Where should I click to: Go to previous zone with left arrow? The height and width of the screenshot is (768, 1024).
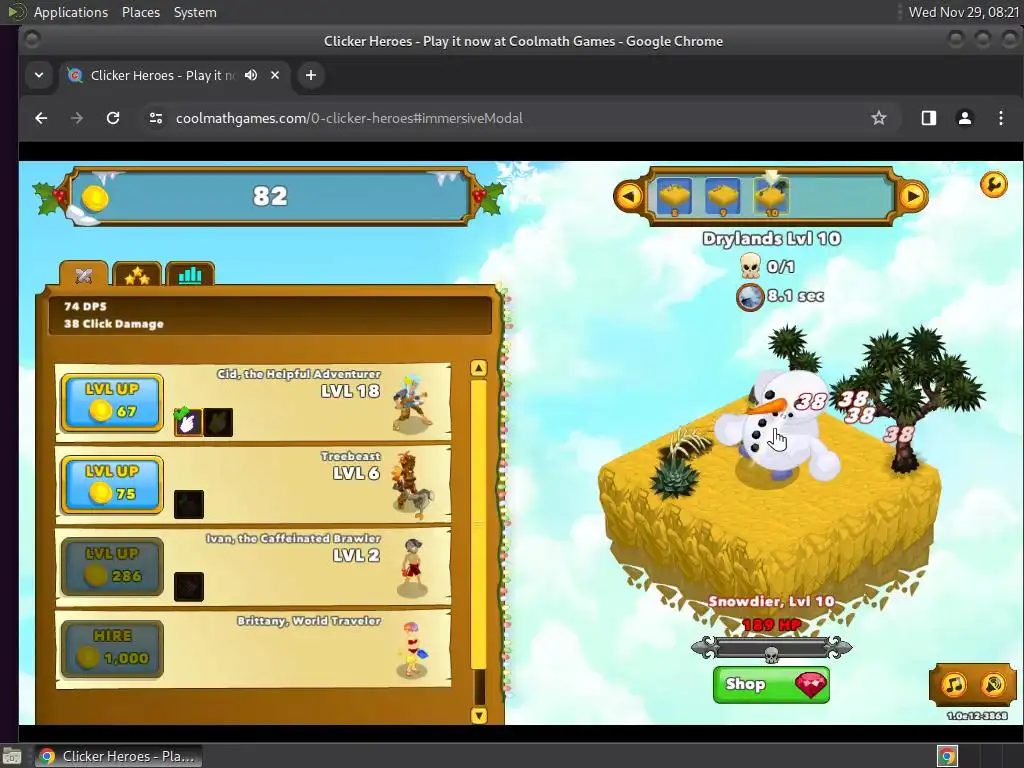629,196
